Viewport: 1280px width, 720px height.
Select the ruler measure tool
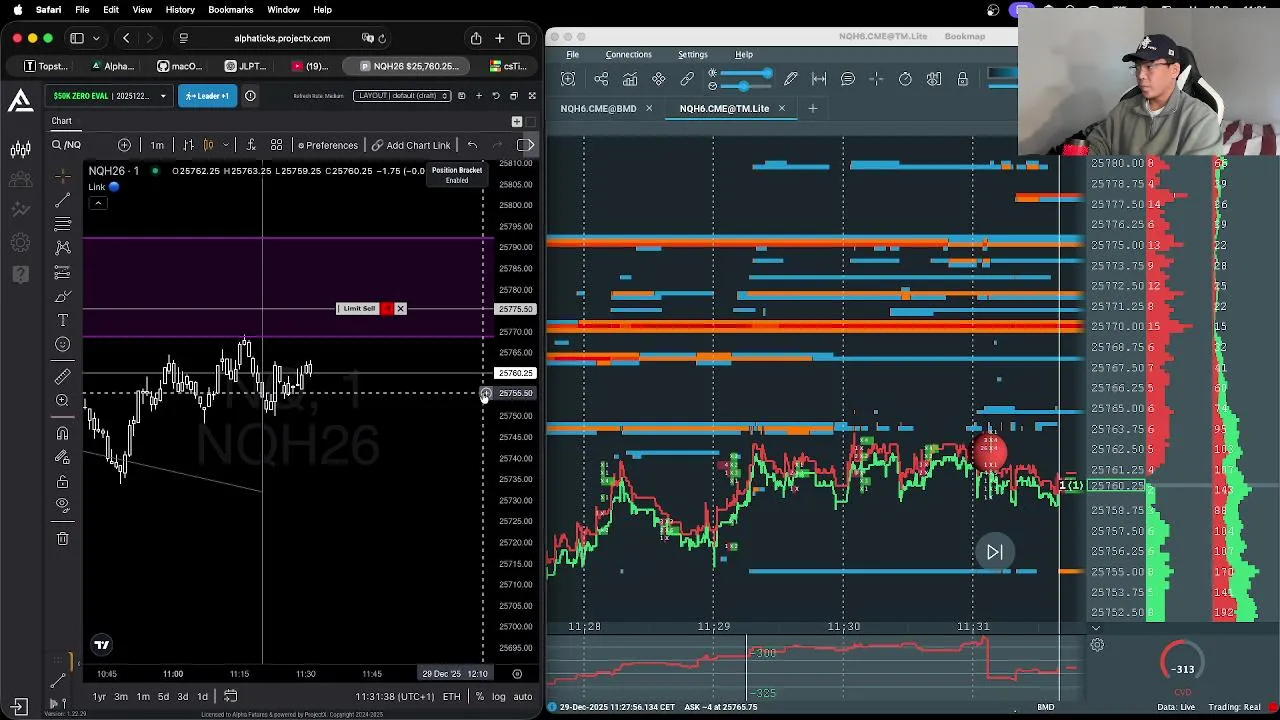click(x=62, y=376)
